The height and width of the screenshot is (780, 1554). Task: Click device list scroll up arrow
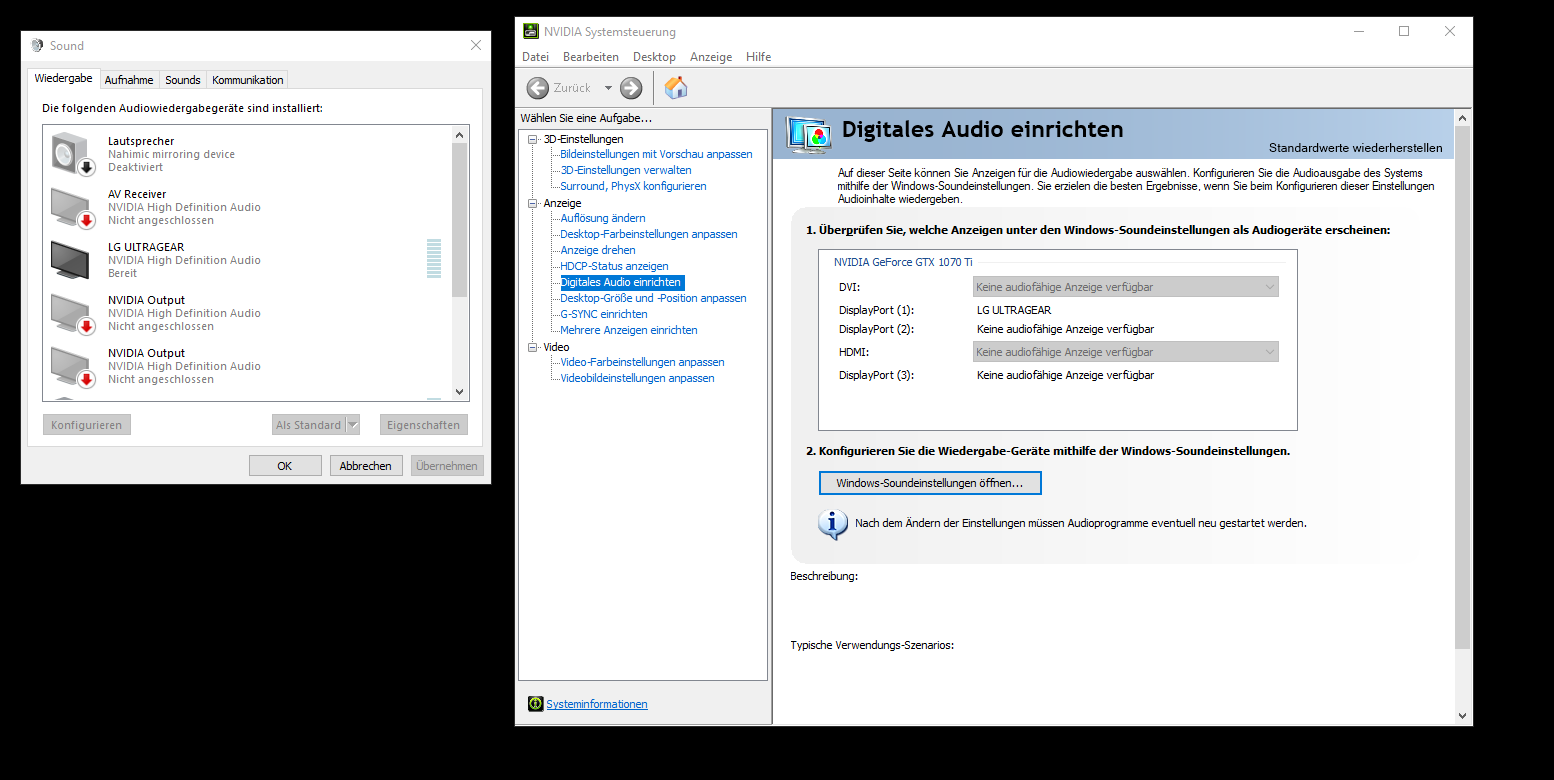460,134
